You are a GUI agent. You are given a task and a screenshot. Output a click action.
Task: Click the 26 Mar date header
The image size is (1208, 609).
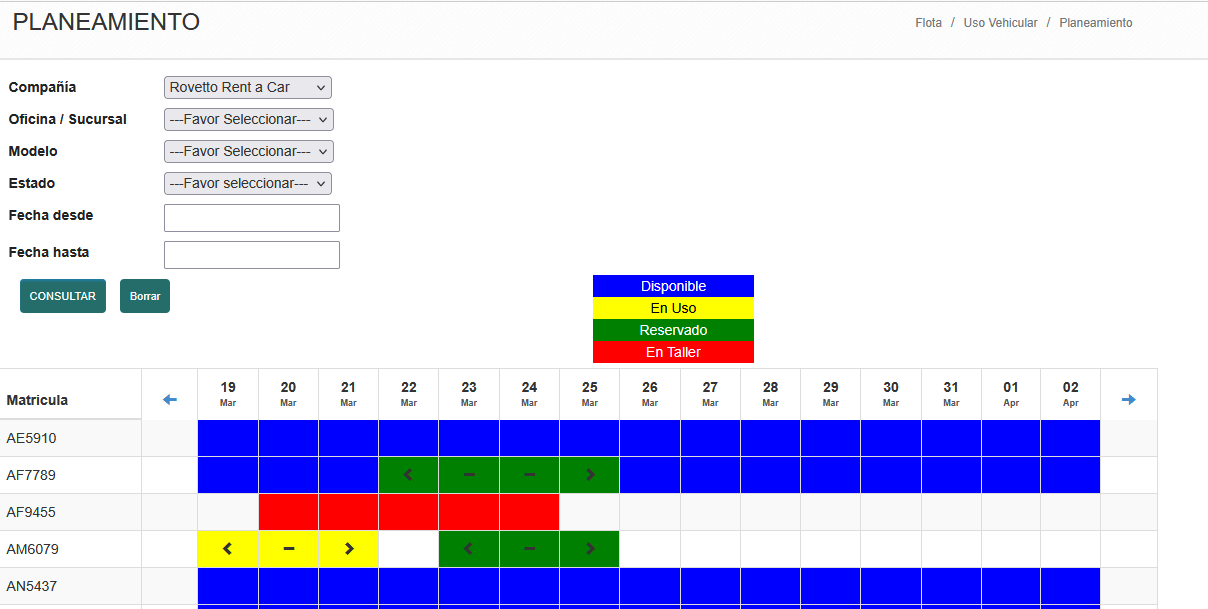pyautogui.click(x=650, y=394)
